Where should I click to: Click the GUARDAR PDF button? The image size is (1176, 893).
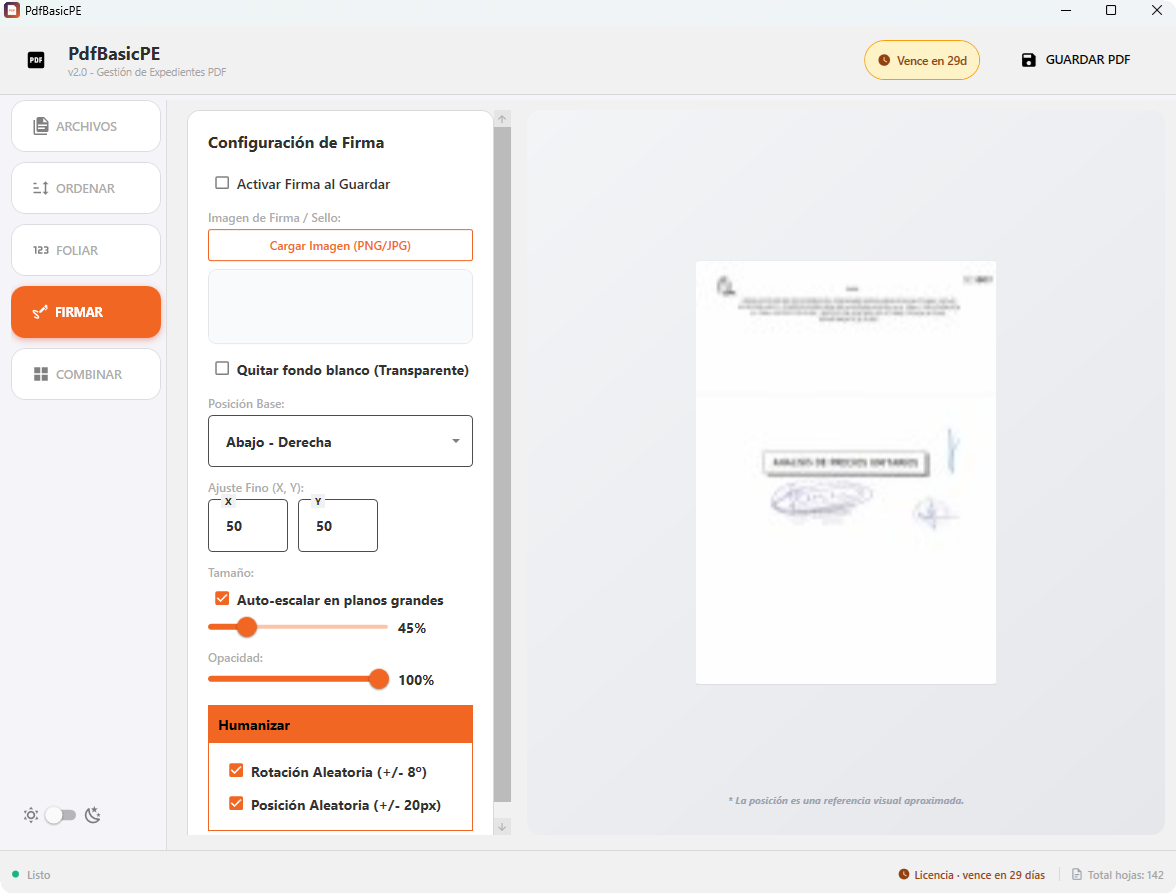pos(1076,60)
